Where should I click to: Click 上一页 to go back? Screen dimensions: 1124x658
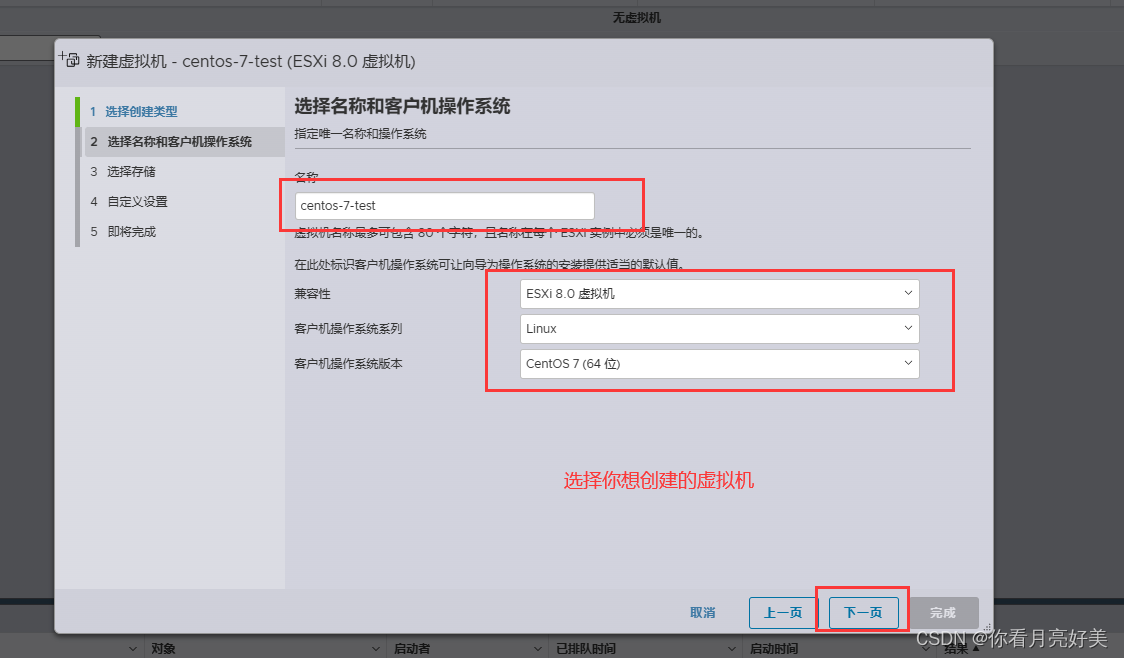(783, 613)
